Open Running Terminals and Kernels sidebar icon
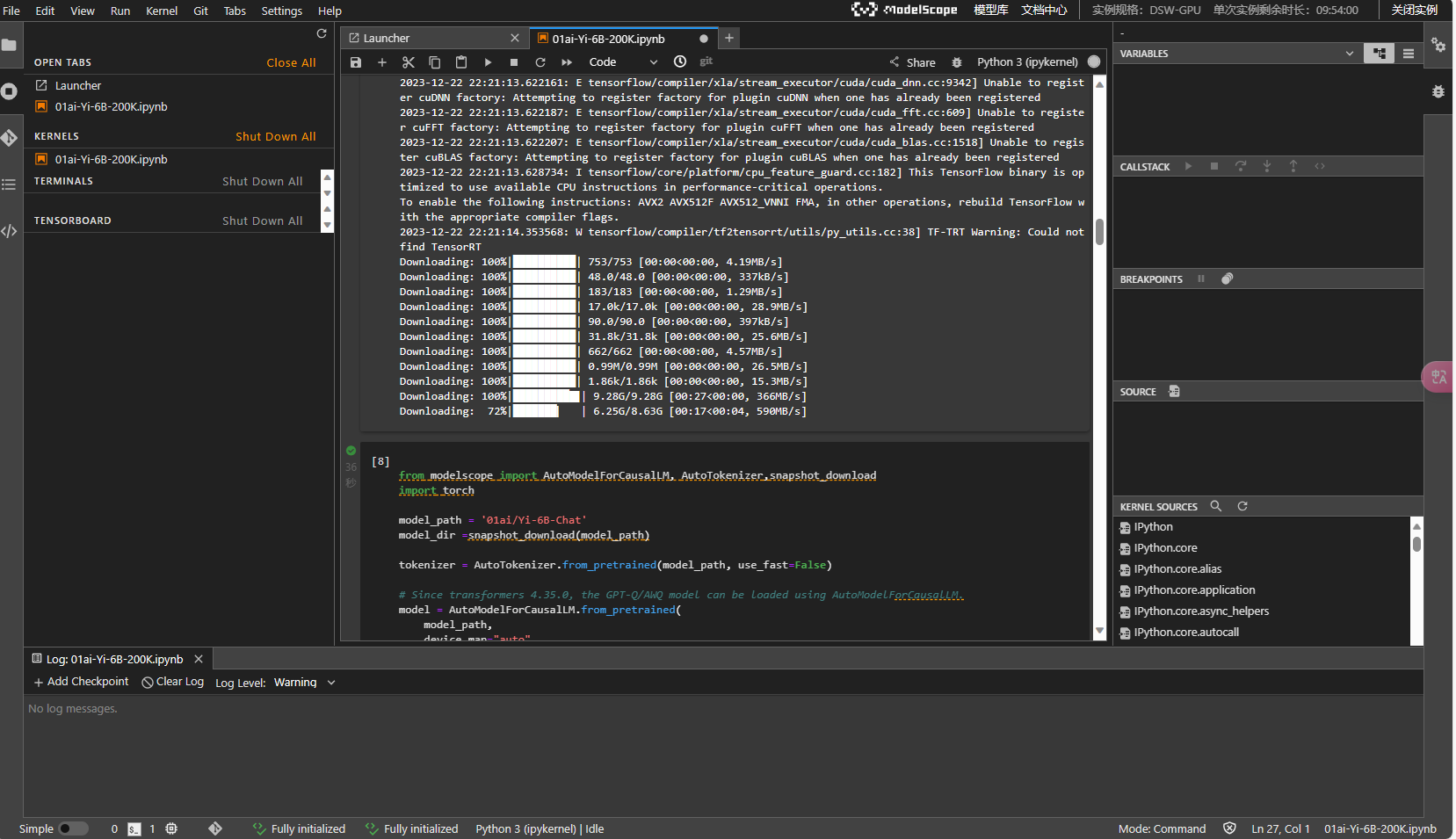The height and width of the screenshot is (839, 1456). 10,91
